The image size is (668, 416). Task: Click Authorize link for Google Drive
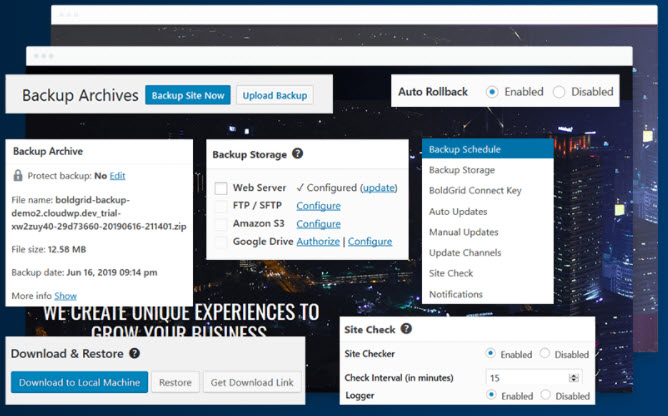pos(318,242)
